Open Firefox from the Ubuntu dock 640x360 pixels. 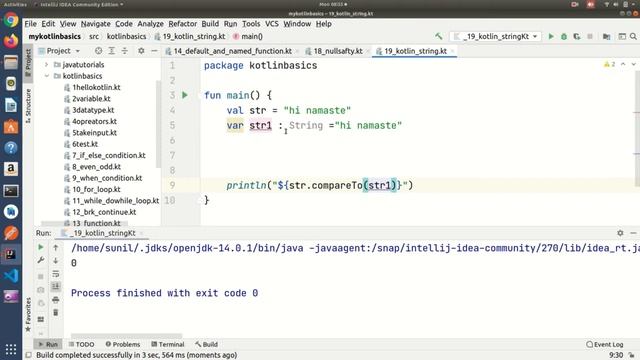11,41
